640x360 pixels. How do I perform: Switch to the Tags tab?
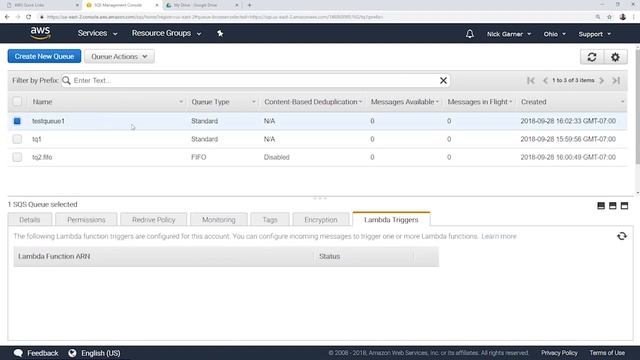click(x=270, y=220)
